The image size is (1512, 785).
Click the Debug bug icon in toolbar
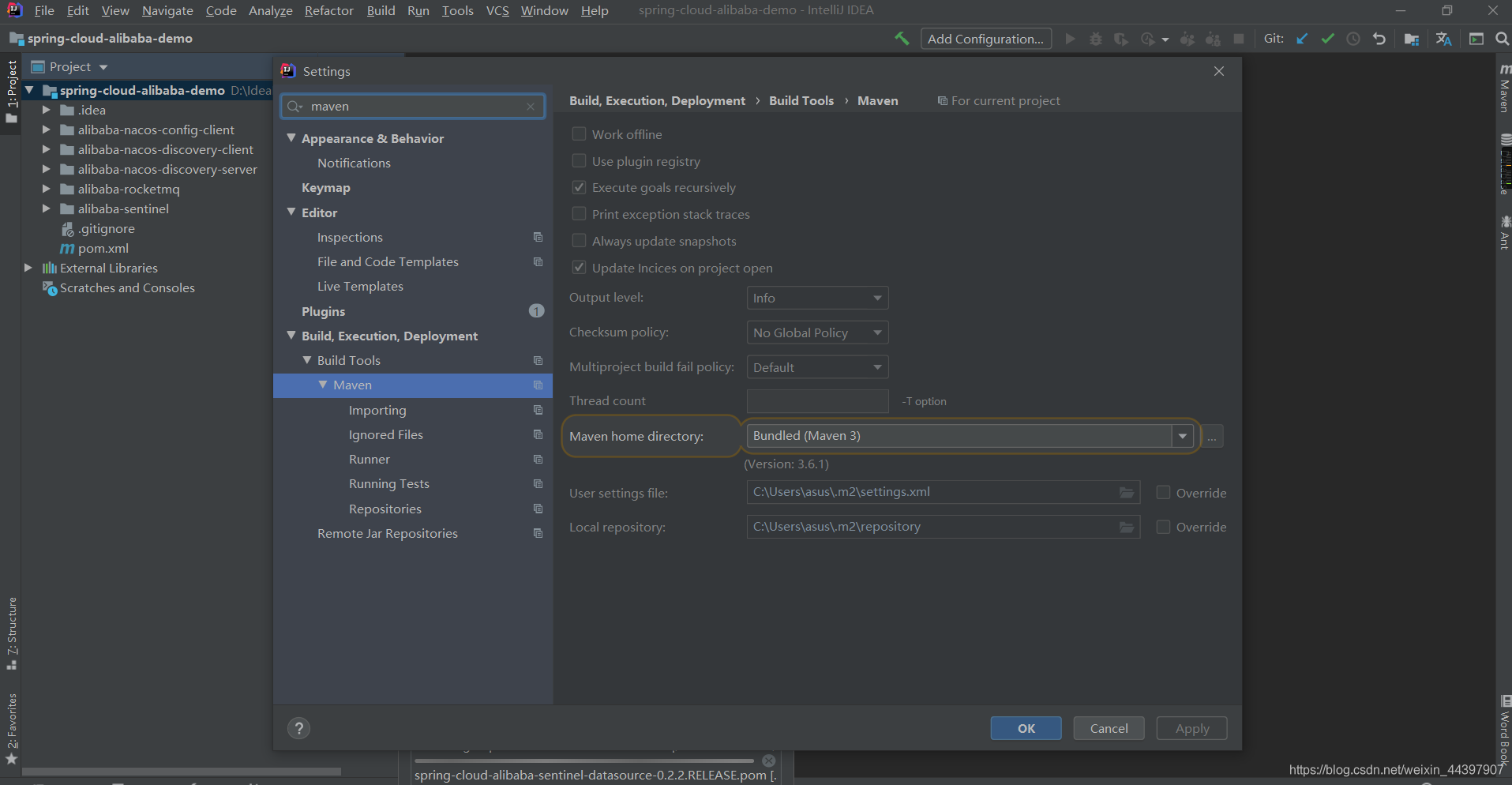point(1095,39)
